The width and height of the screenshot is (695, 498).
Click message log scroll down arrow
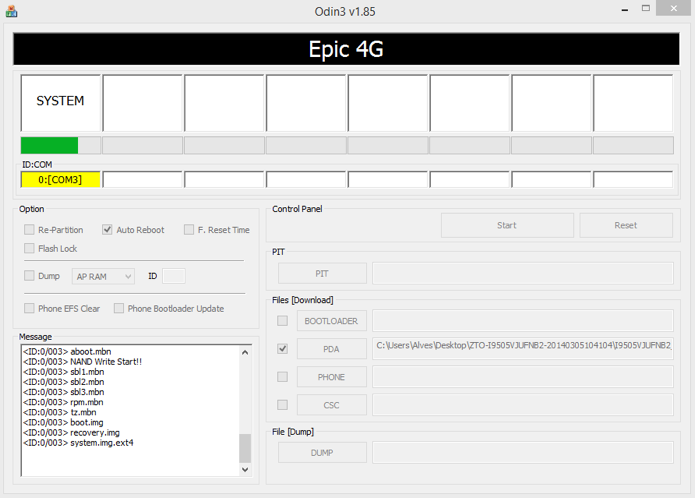click(245, 469)
